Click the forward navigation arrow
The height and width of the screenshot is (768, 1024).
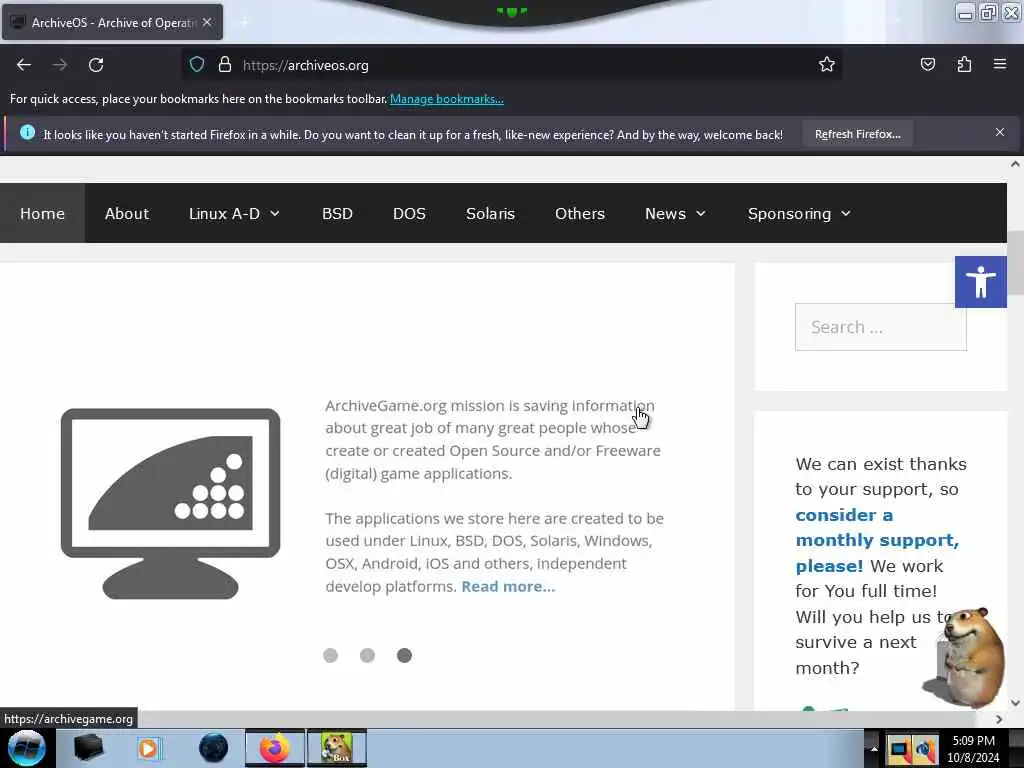point(60,65)
